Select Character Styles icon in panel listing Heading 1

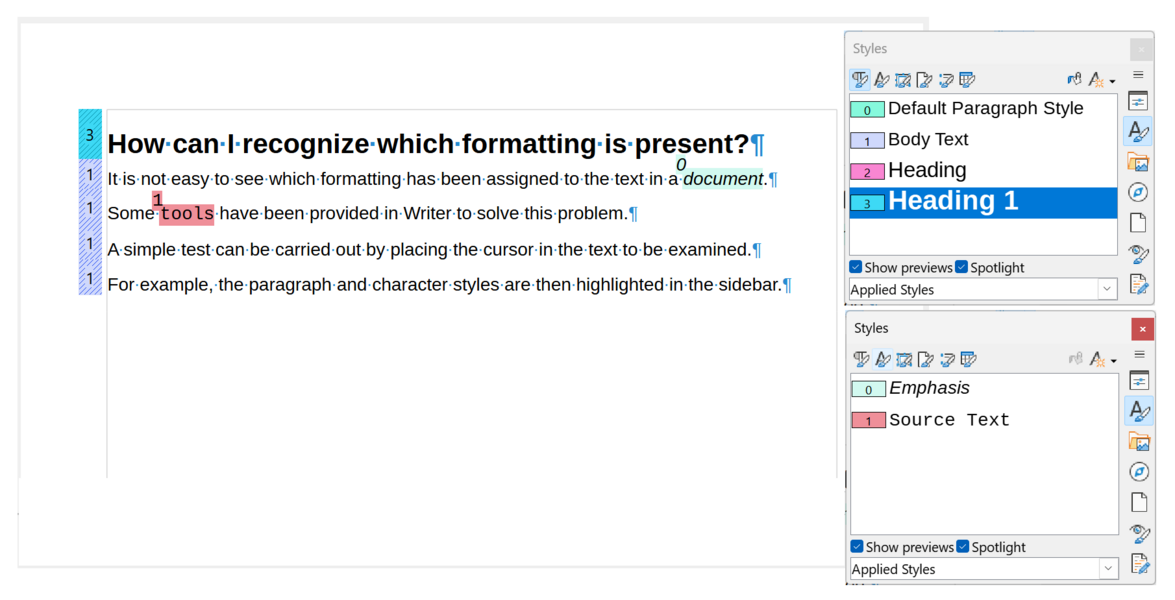click(x=881, y=79)
